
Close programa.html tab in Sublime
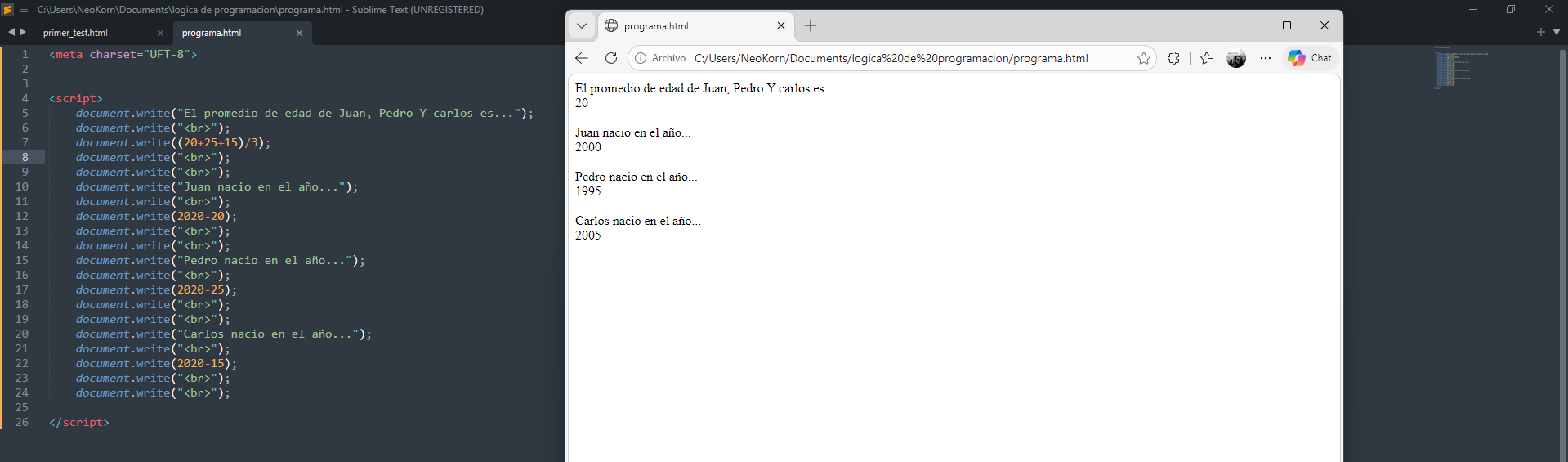(x=299, y=33)
